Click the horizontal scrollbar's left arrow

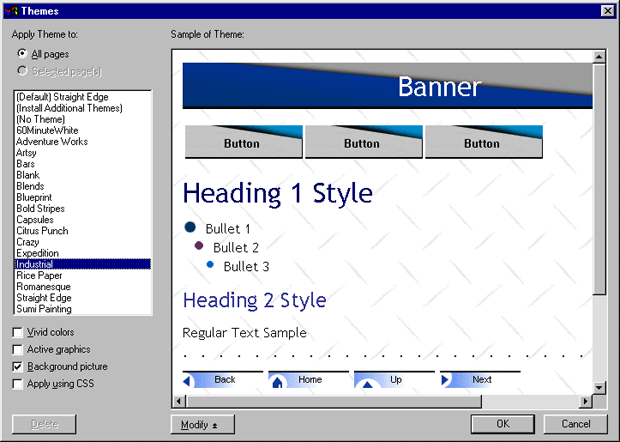(180, 401)
